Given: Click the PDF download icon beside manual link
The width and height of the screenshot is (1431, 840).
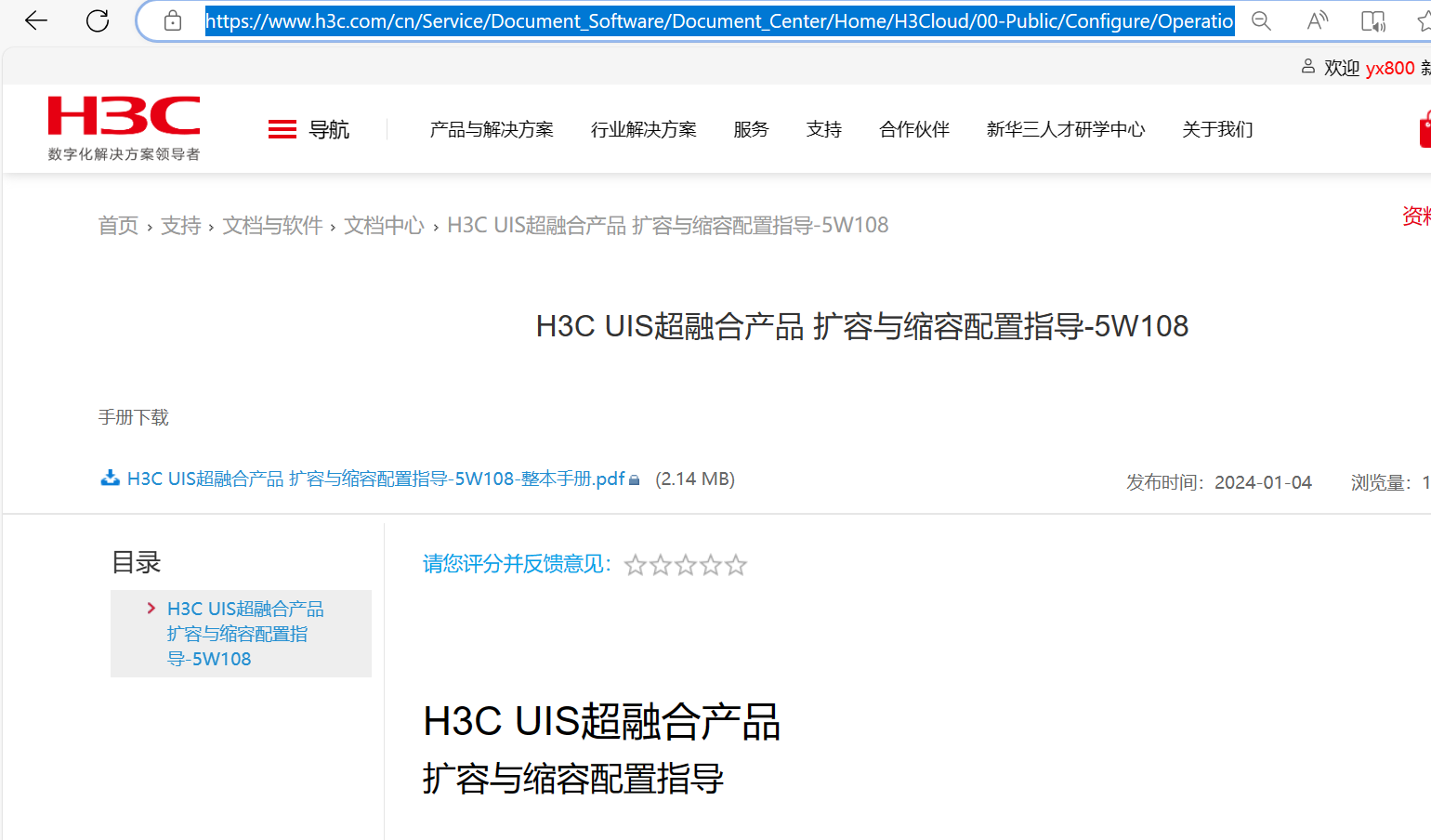Looking at the screenshot, I should [x=110, y=478].
